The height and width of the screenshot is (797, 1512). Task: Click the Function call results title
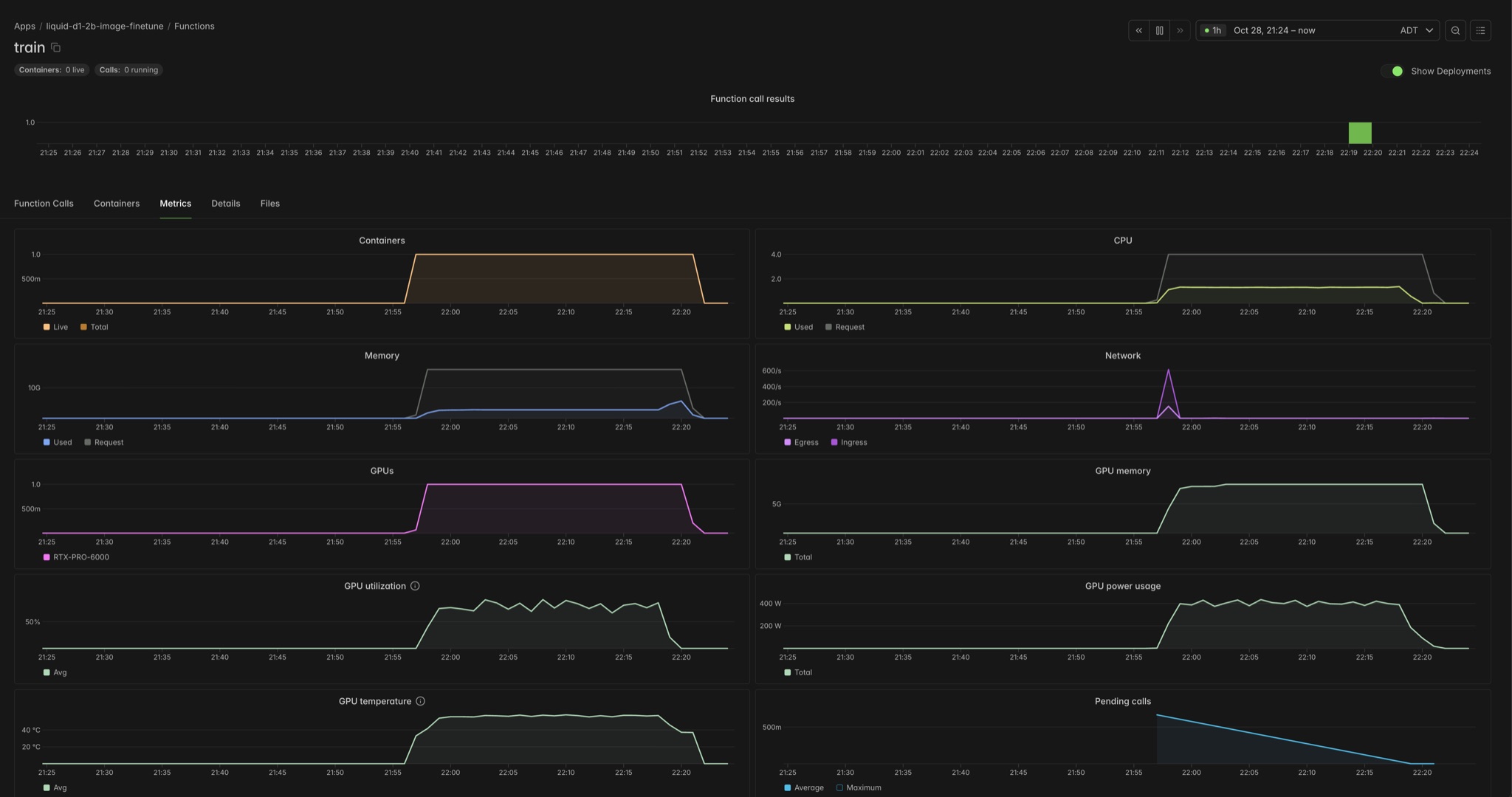752,99
